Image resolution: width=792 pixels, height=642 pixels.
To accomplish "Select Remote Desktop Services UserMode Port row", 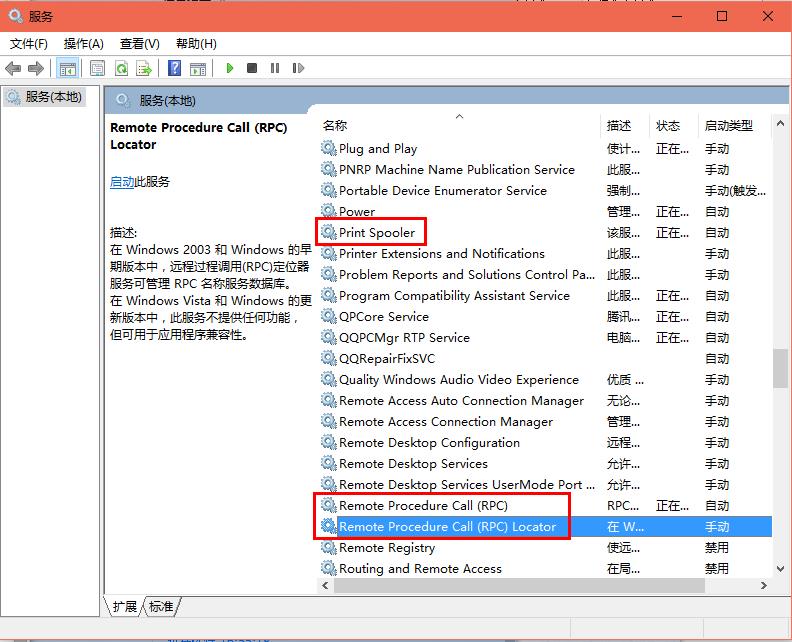I will [546, 484].
